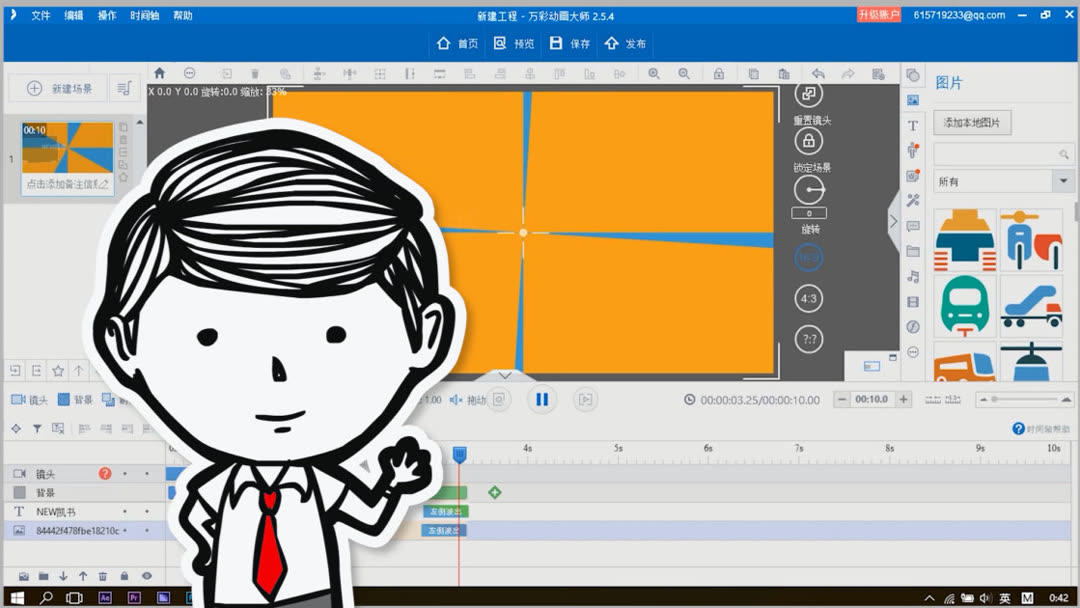Pause the timeline playback
Viewport: 1080px width, 608px height.
[542, 399]
